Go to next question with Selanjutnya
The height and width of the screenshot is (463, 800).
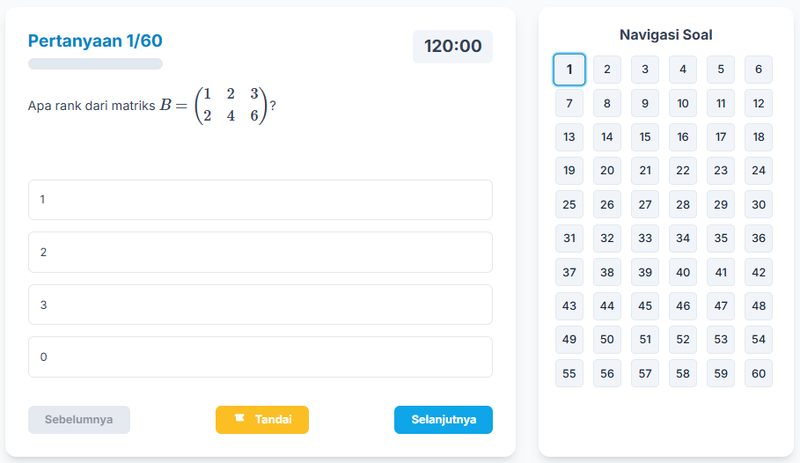443,420
